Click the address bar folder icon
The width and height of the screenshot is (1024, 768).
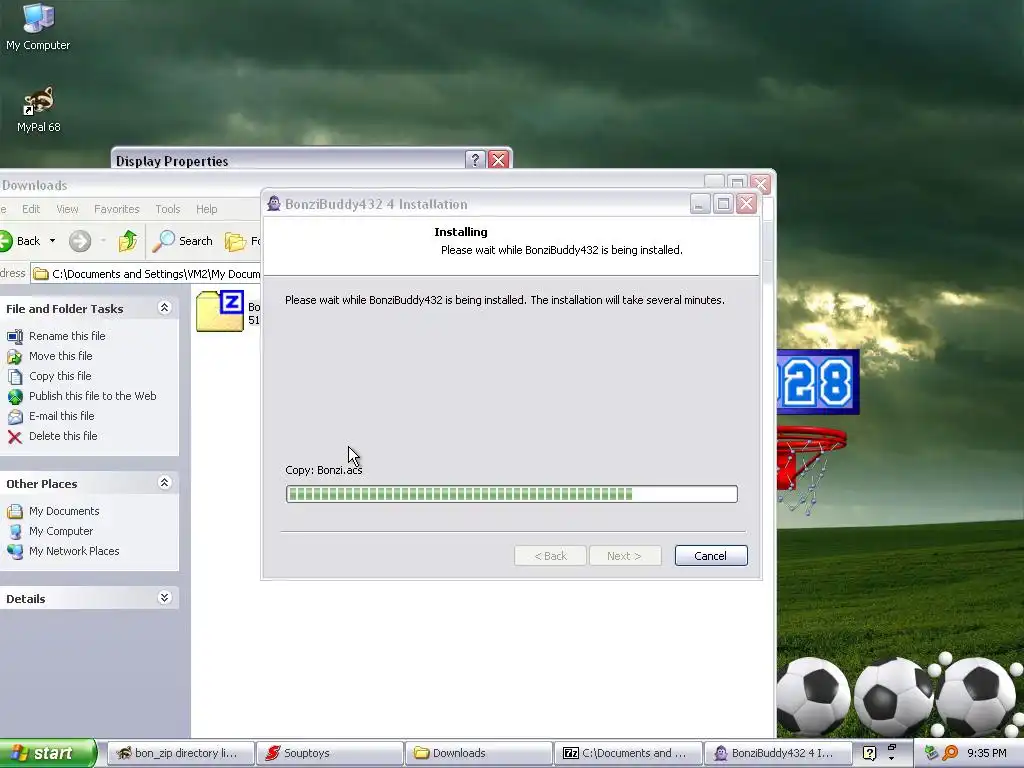pos(40,274)
